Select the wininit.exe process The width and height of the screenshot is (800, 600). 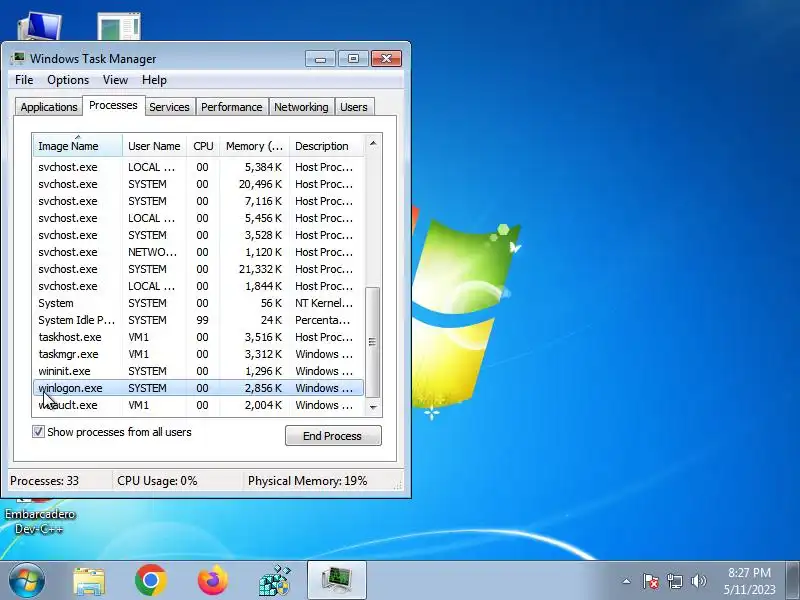coord(198,371)
